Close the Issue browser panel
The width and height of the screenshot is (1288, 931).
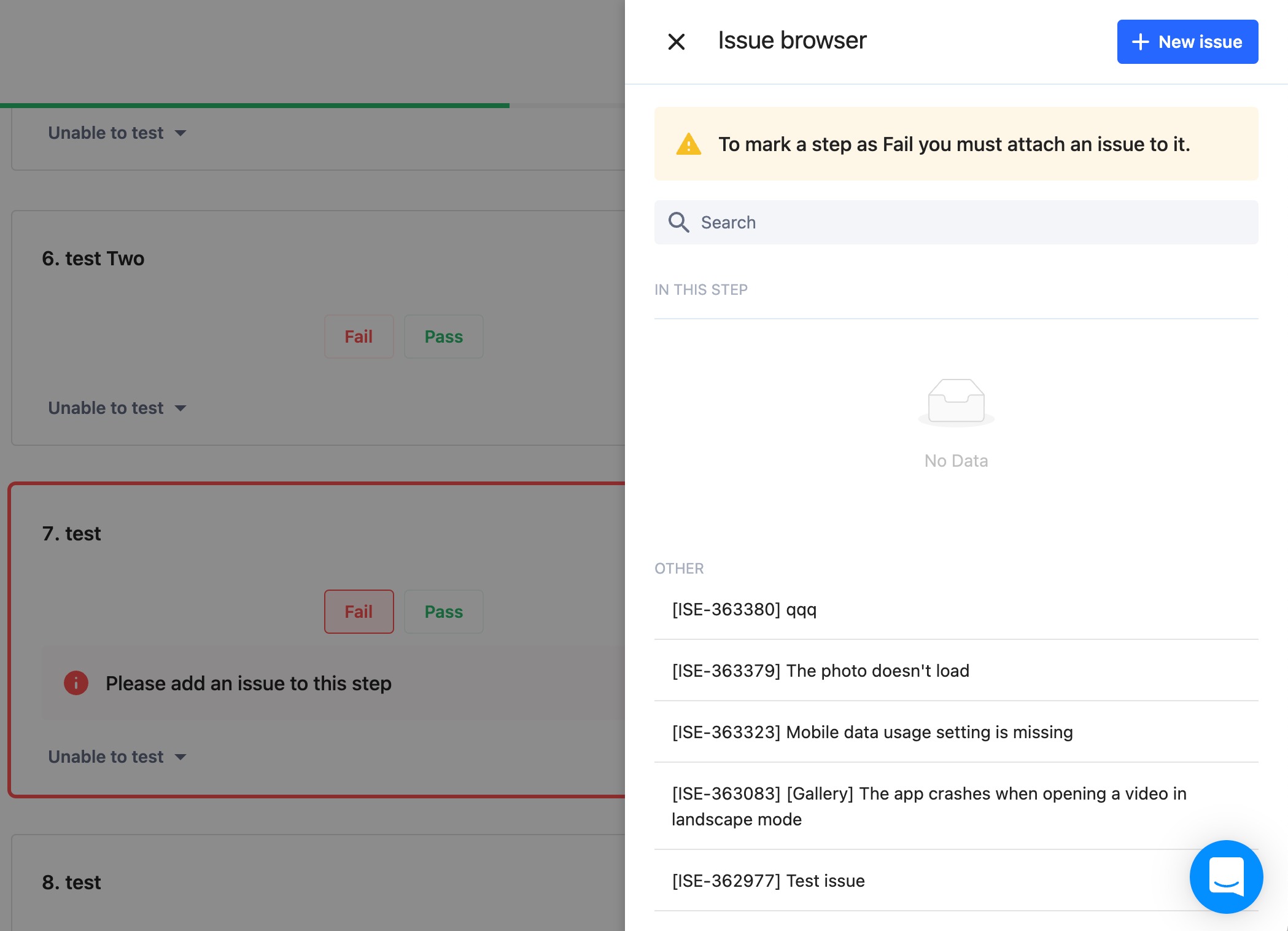tap(676, 42)
